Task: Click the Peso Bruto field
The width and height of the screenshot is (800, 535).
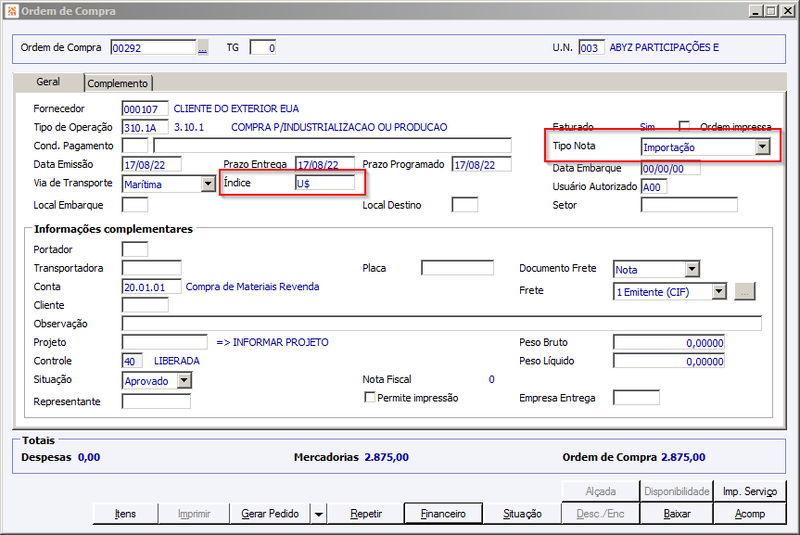Action: 669,343
